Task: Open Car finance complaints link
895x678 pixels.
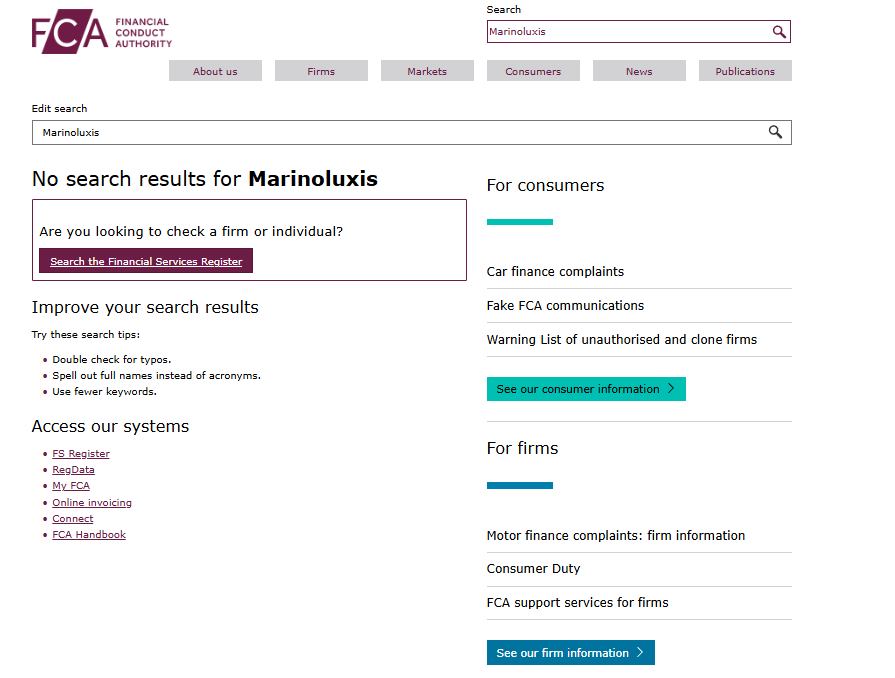Action: [x=555, y=272]
